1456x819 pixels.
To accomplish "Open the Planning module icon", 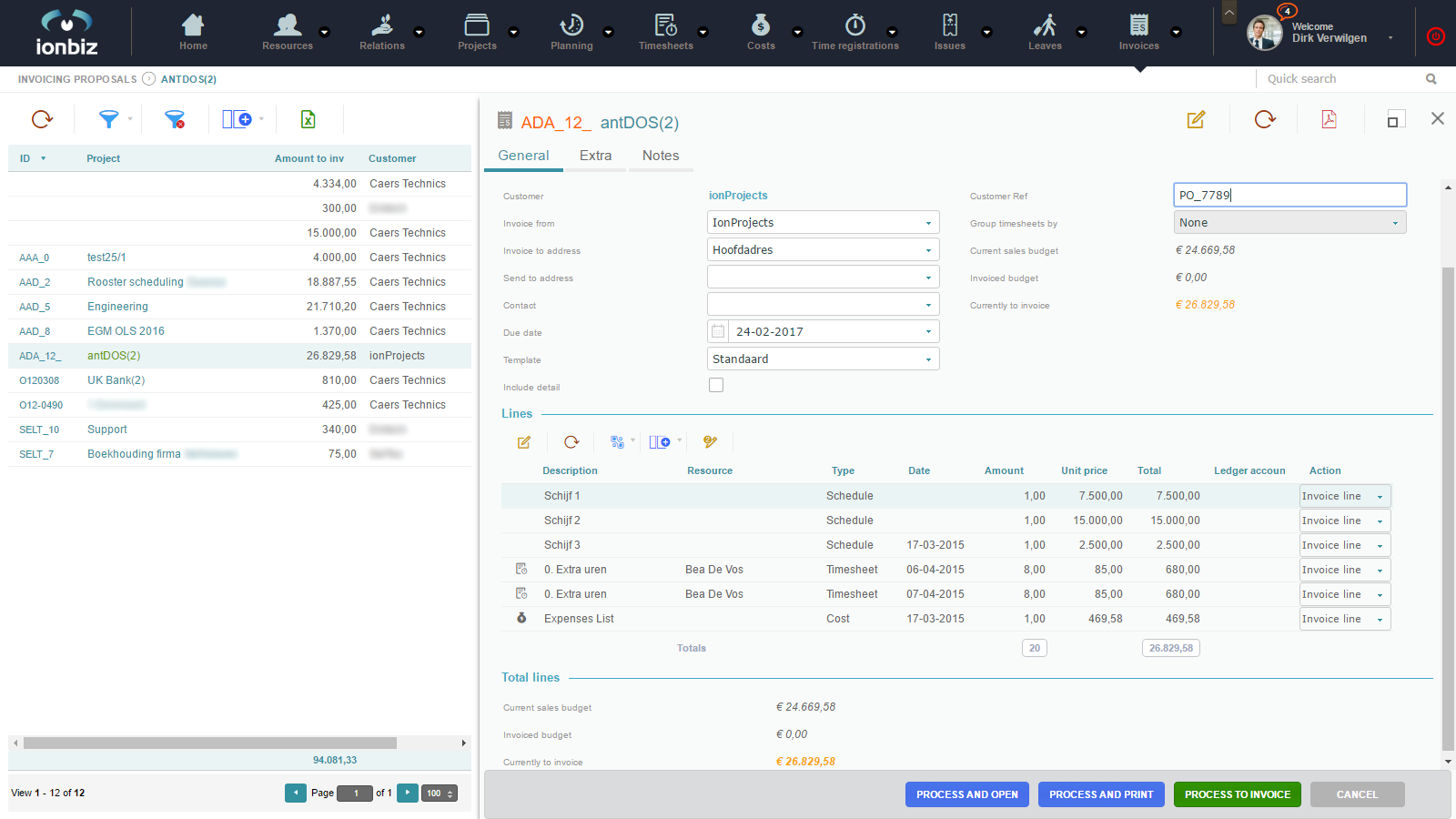I will (x=571, y=25).
